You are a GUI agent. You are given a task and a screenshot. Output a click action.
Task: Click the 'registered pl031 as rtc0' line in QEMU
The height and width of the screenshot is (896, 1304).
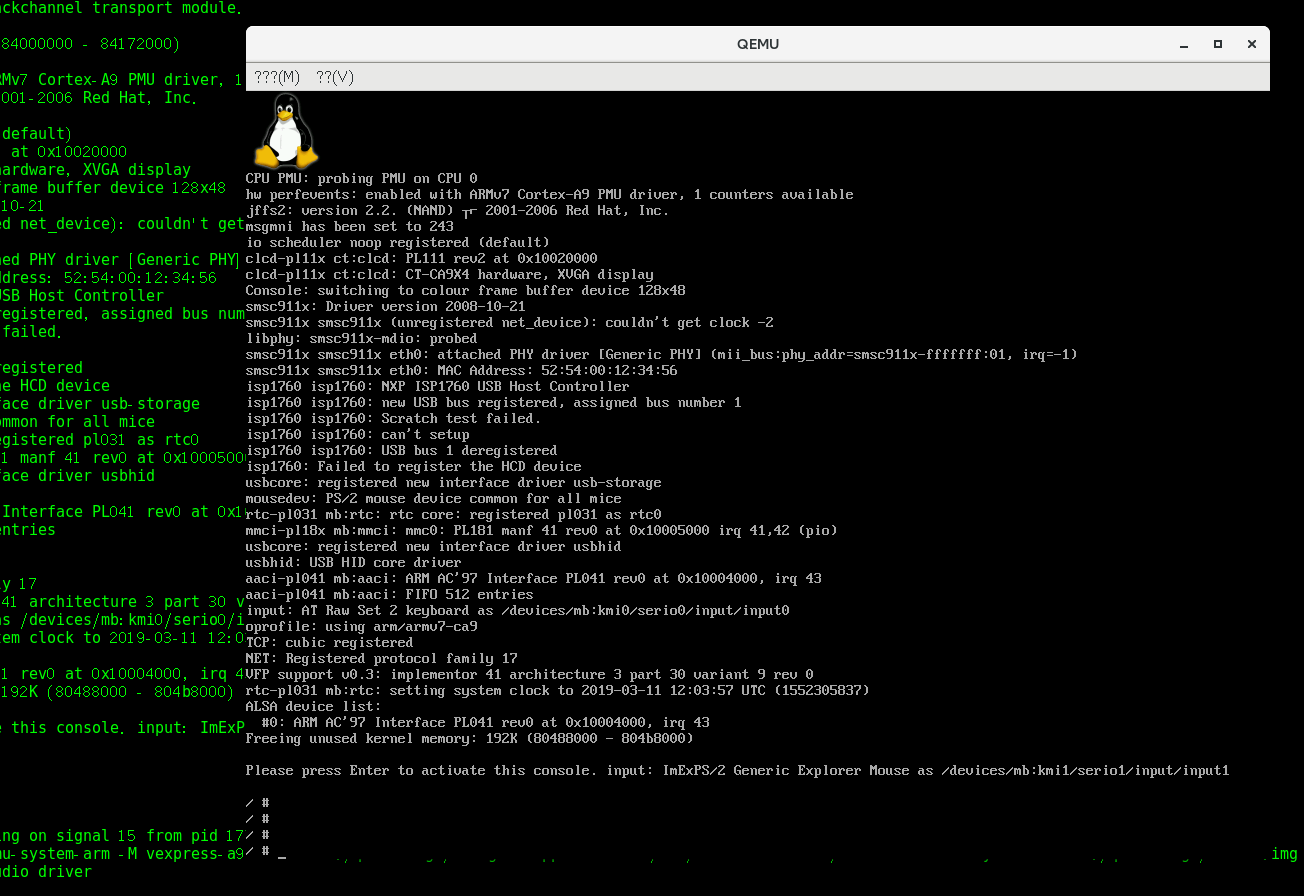(x=453, y=515)
